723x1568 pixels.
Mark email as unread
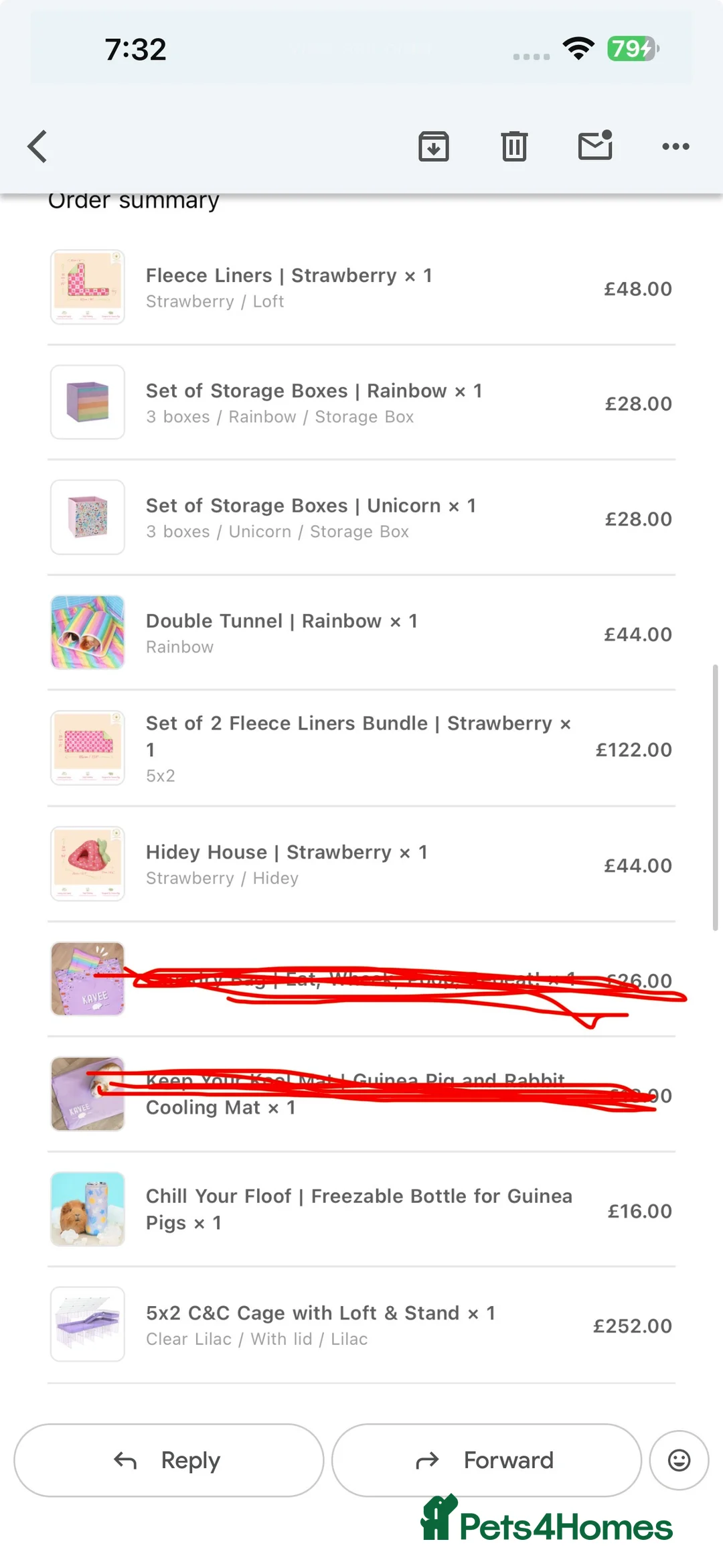point(595,145)
